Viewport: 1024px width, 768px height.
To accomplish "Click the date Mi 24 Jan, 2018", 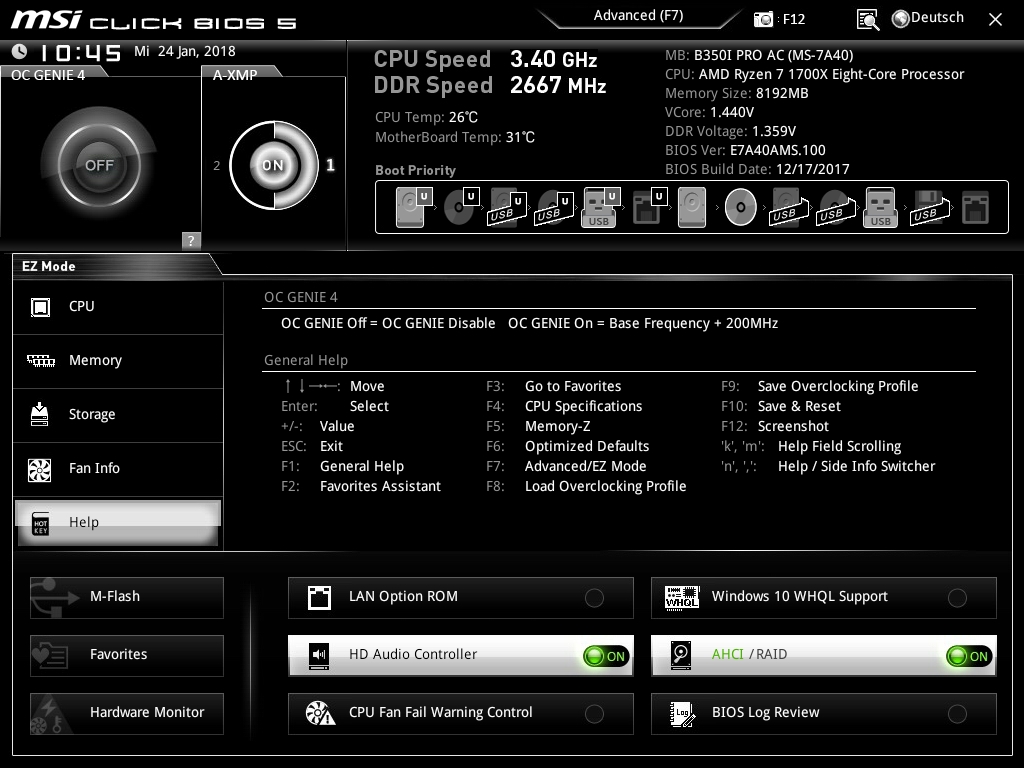I will tap(185, 51).
